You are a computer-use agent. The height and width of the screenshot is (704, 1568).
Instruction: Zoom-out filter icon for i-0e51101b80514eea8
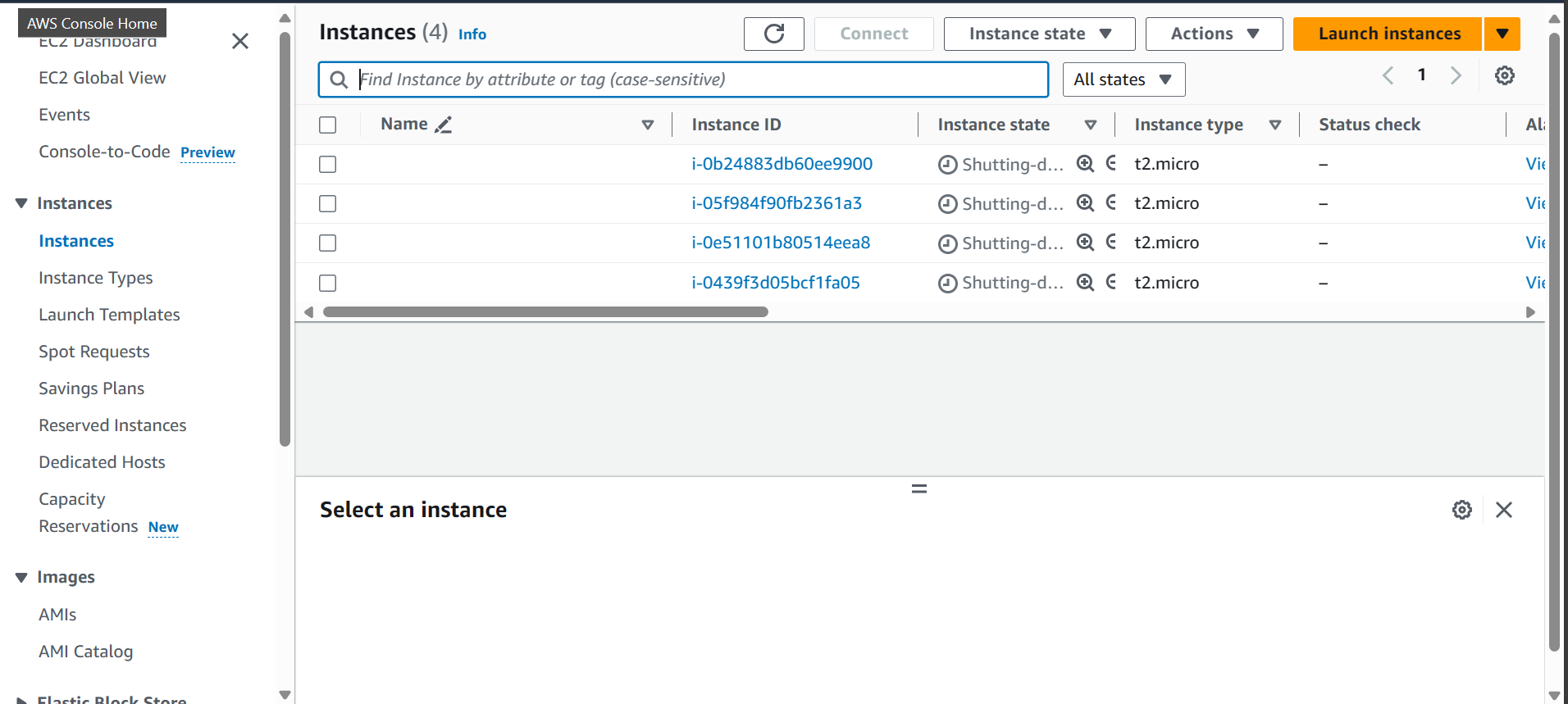(1111, 242)
